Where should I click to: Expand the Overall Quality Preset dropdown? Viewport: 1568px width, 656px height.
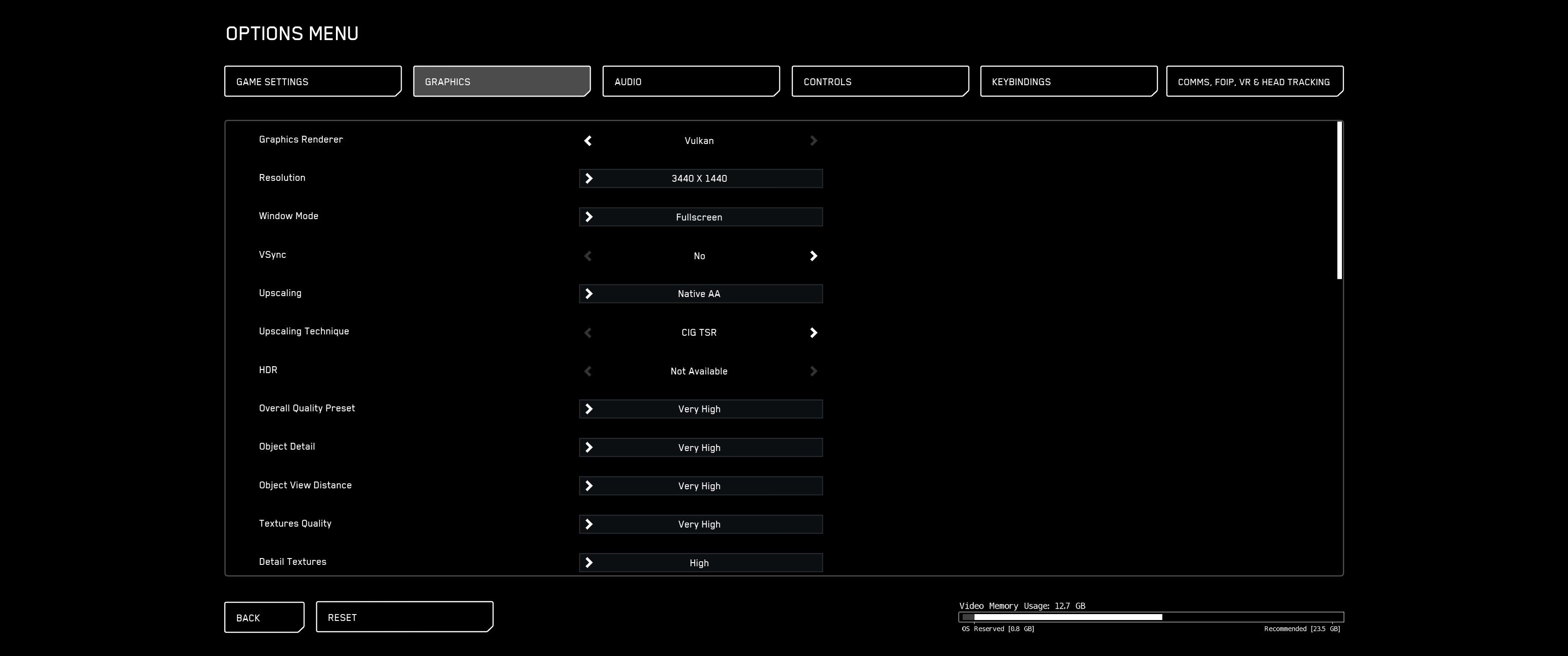click(700, 409)
